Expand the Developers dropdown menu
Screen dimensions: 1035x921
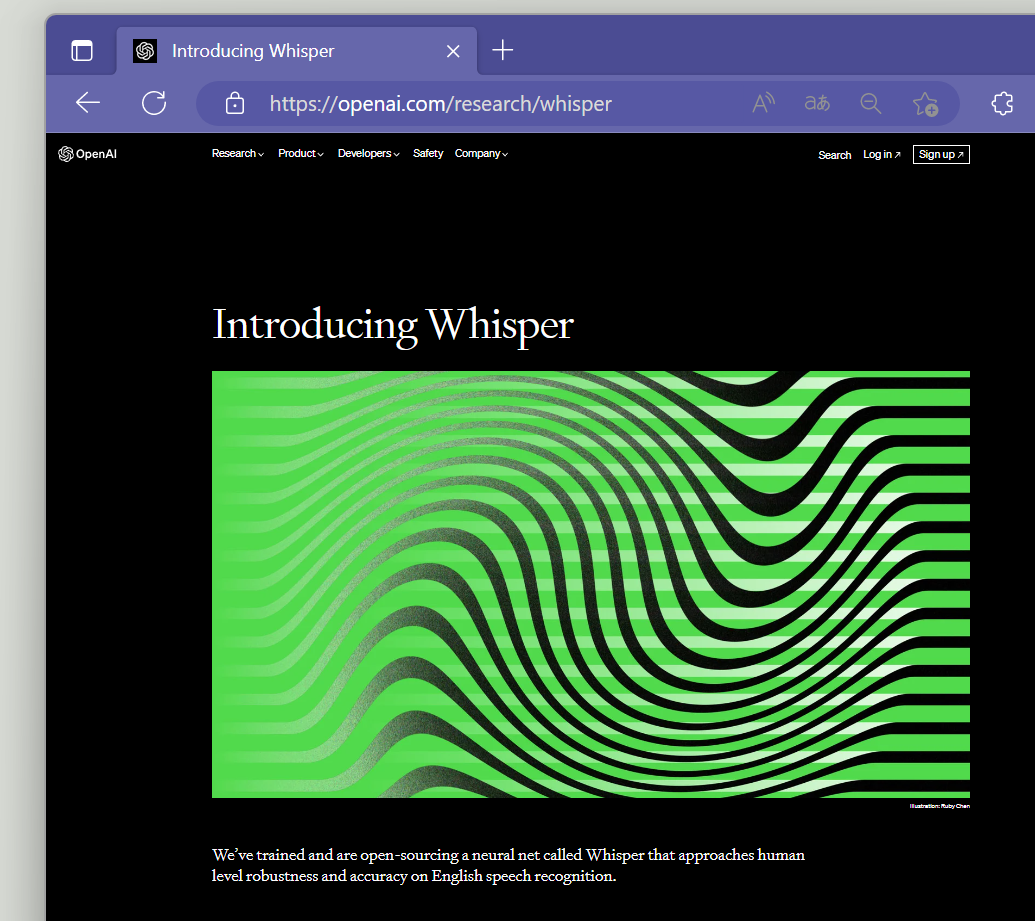coord(369,153)
